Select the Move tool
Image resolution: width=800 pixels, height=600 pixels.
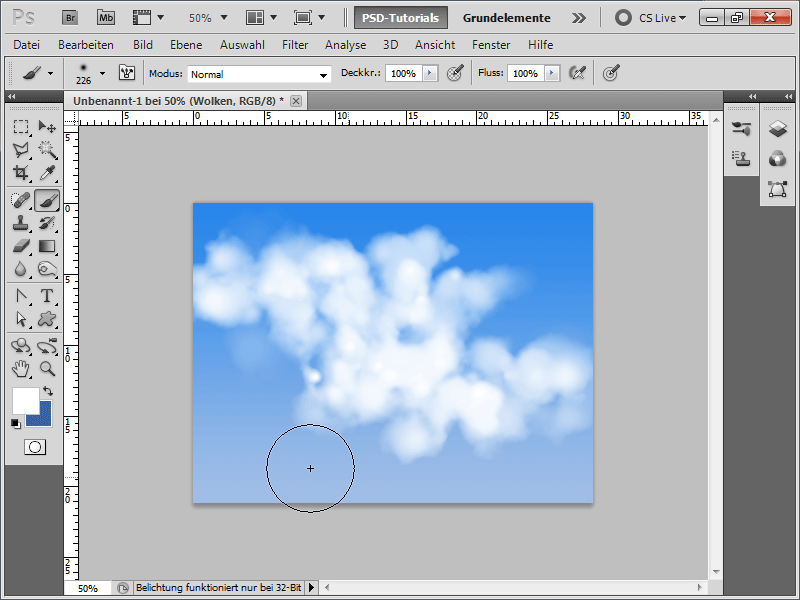[x=47, y=127]
